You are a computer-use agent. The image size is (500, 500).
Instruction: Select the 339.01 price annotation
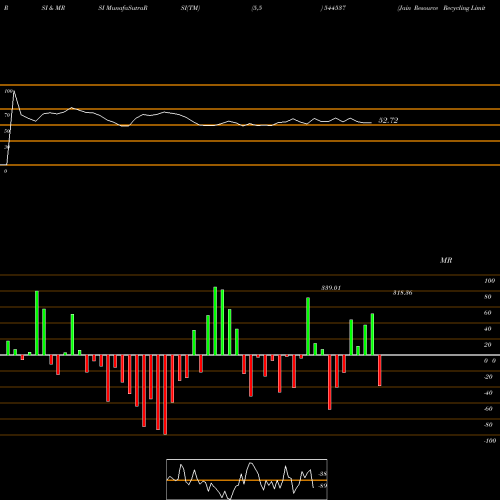(331, 288)
